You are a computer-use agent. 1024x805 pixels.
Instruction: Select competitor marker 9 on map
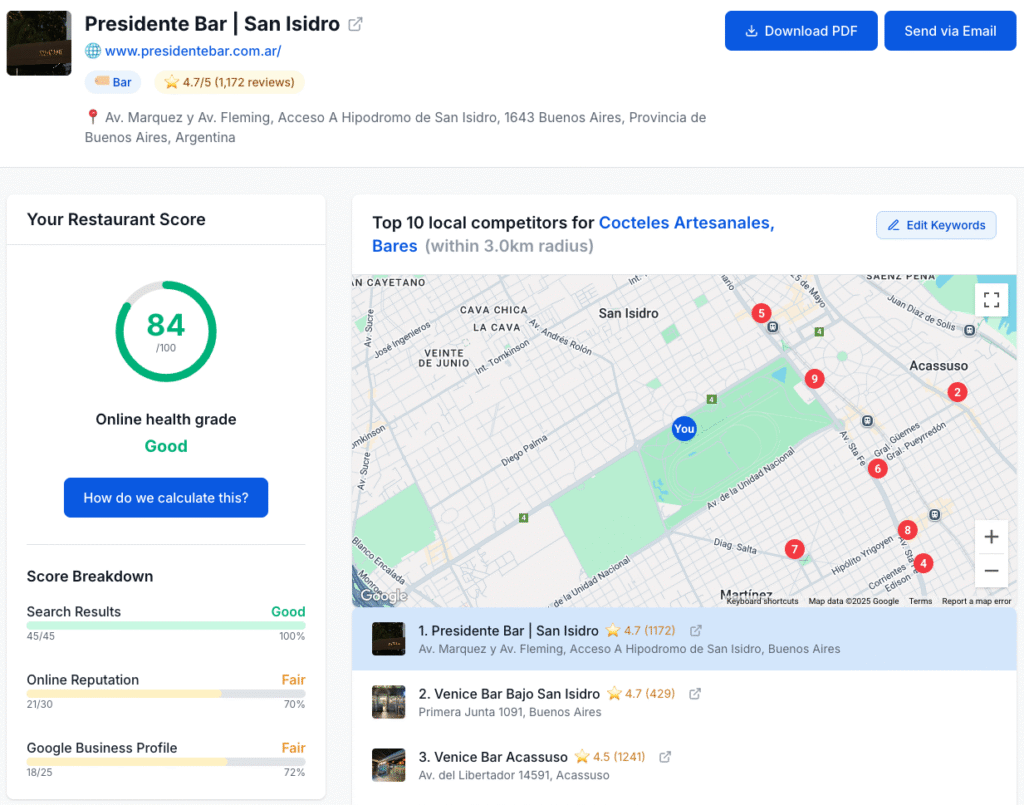[815, 379]
